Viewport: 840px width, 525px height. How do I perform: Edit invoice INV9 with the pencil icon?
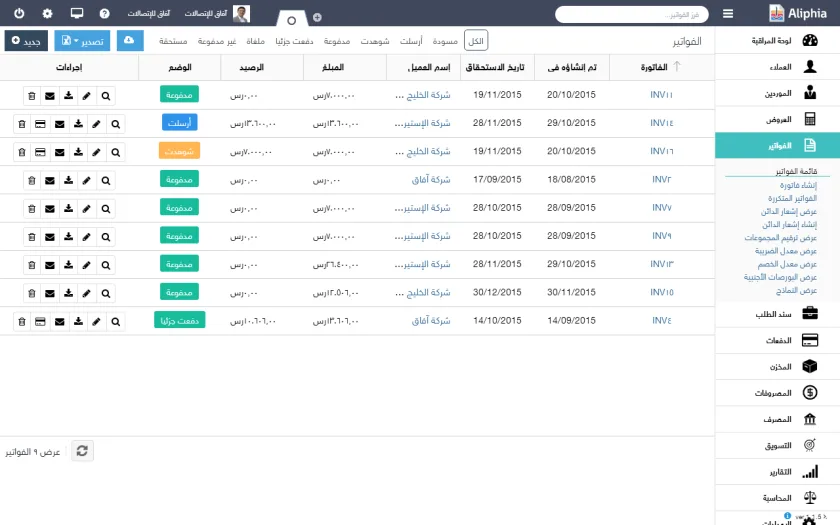point(87,237)
